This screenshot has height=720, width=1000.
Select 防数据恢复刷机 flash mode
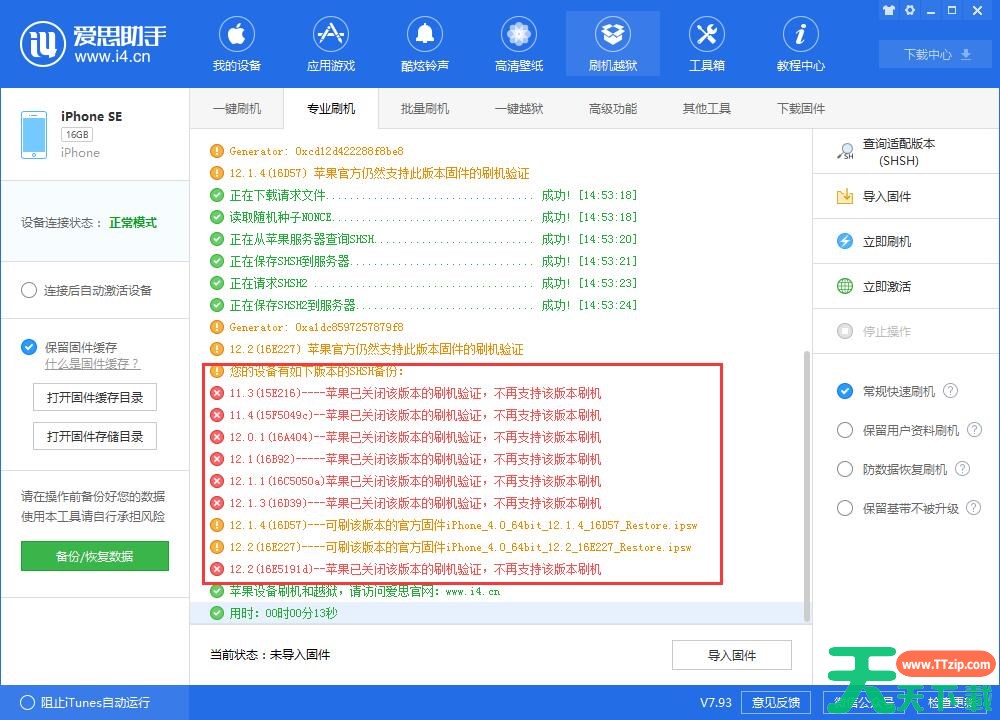click(845, 469)
